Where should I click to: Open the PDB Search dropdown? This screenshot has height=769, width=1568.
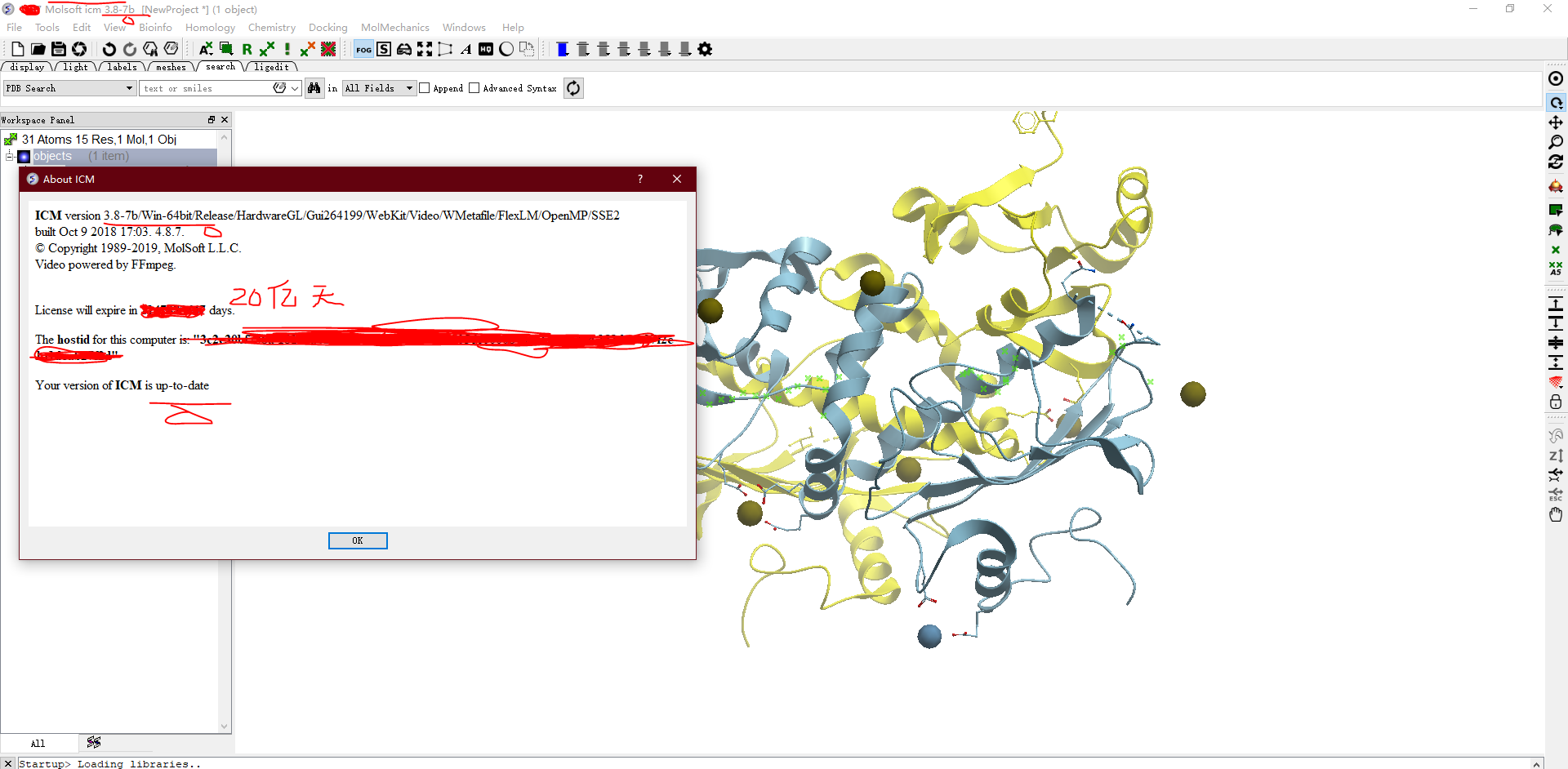[69, 88]
